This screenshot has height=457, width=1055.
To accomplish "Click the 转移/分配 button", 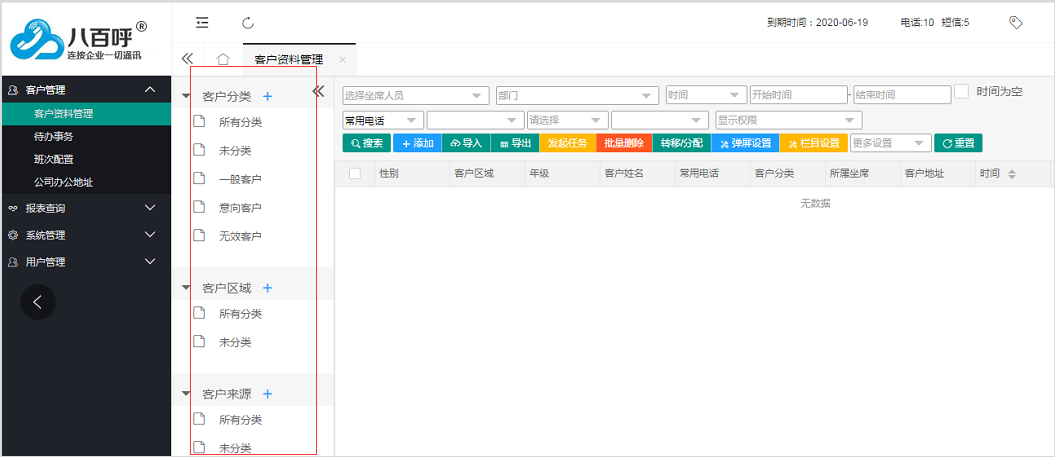I will (682, 143).
